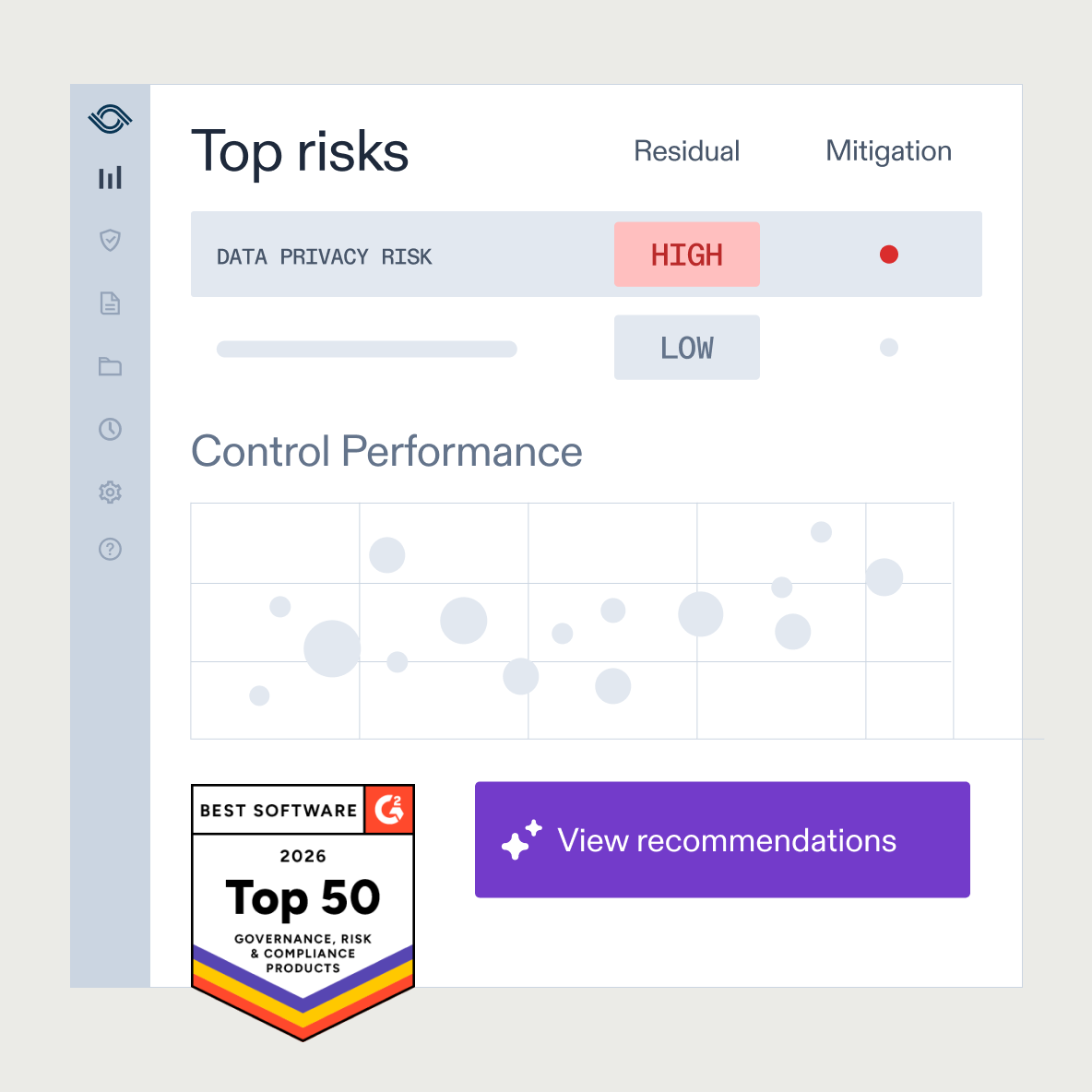1092x1092 pixels.
Task: Sort by the Mitigation column header
Action: 888,150
